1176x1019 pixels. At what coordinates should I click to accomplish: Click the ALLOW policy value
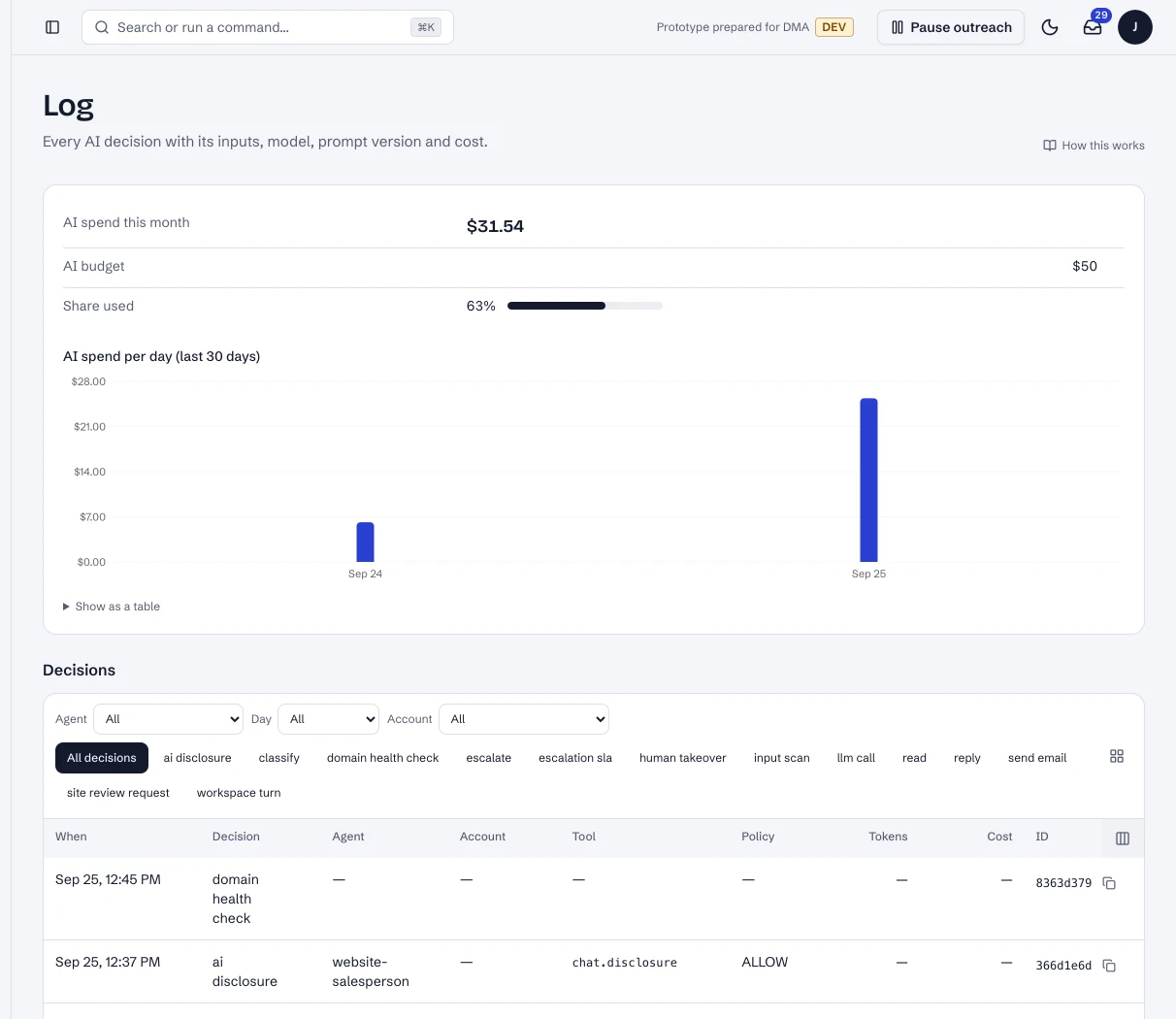click(765, 962)
